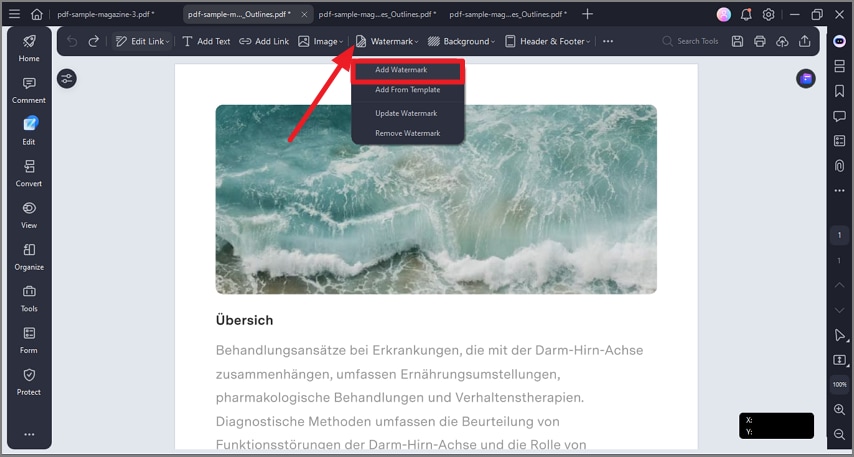Redo the last action
Image resolution: width=854 pixels, height=457 pixels.
pyautogui.click(x=94, y=41)
